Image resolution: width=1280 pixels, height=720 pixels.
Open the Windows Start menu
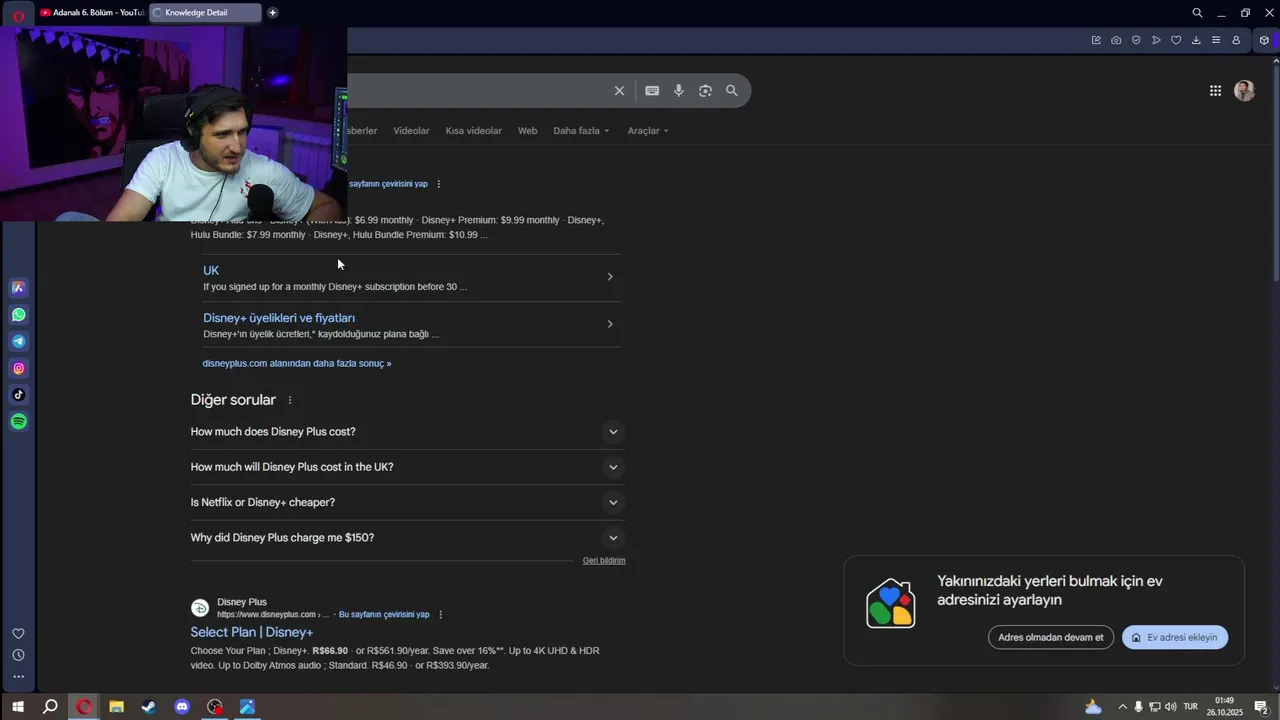pyautogui.click(x=18, y=707)
